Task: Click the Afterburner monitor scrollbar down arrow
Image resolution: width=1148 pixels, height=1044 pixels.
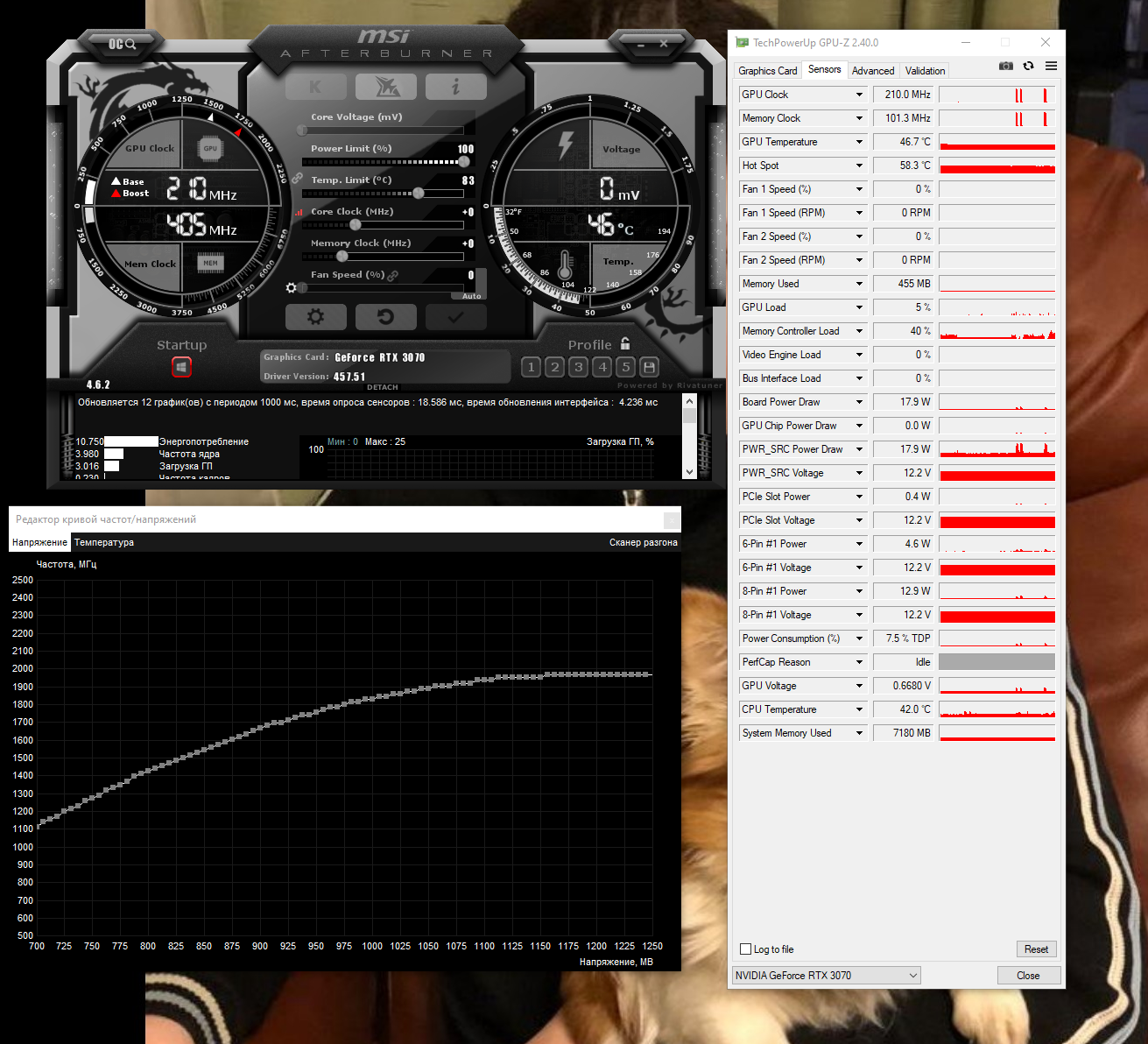Action: (x=689, y=471)
